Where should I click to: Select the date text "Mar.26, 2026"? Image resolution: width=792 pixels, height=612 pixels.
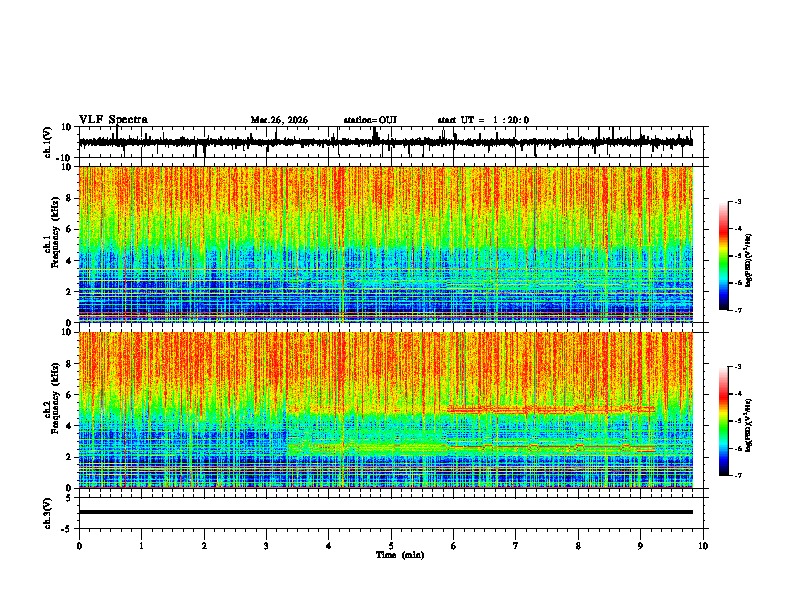click(x=279, y=120)
